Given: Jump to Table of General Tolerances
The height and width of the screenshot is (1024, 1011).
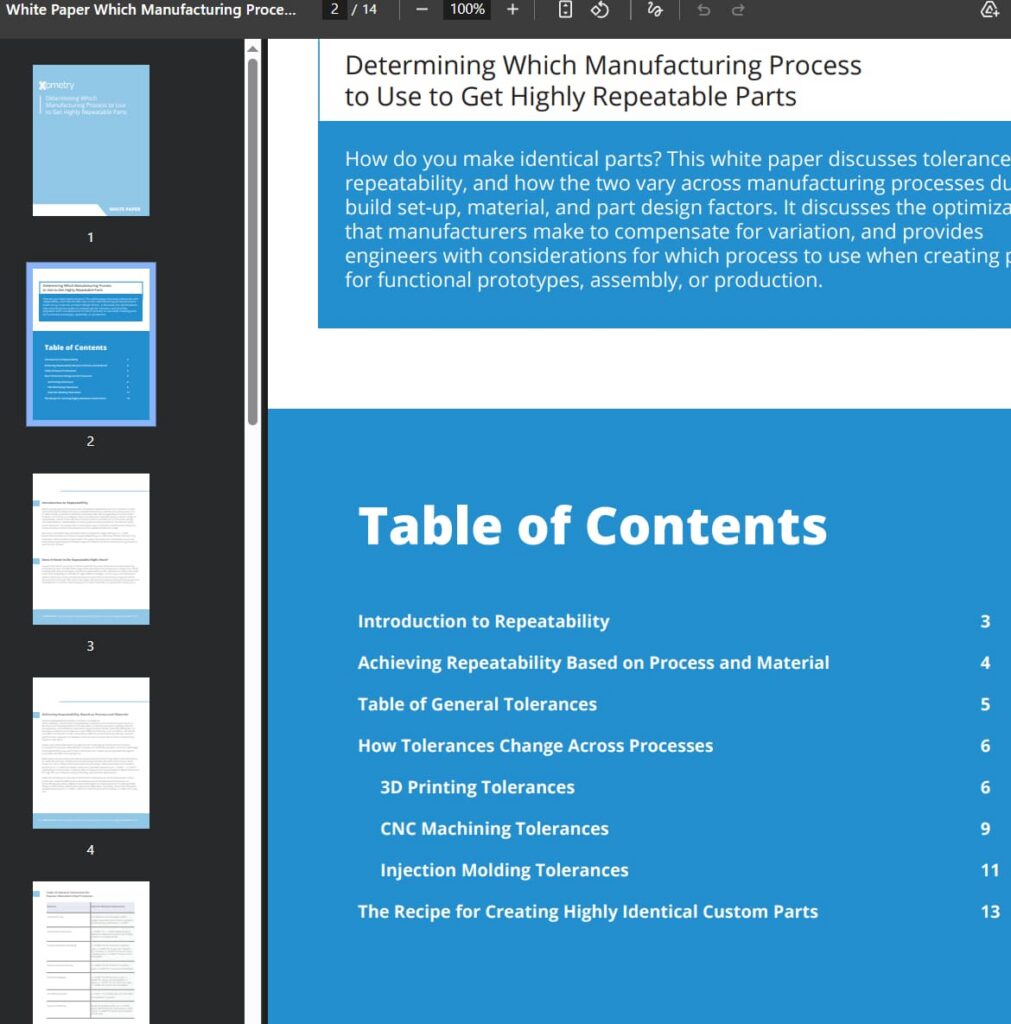Looking at the screenshot, I should [477, 704].
